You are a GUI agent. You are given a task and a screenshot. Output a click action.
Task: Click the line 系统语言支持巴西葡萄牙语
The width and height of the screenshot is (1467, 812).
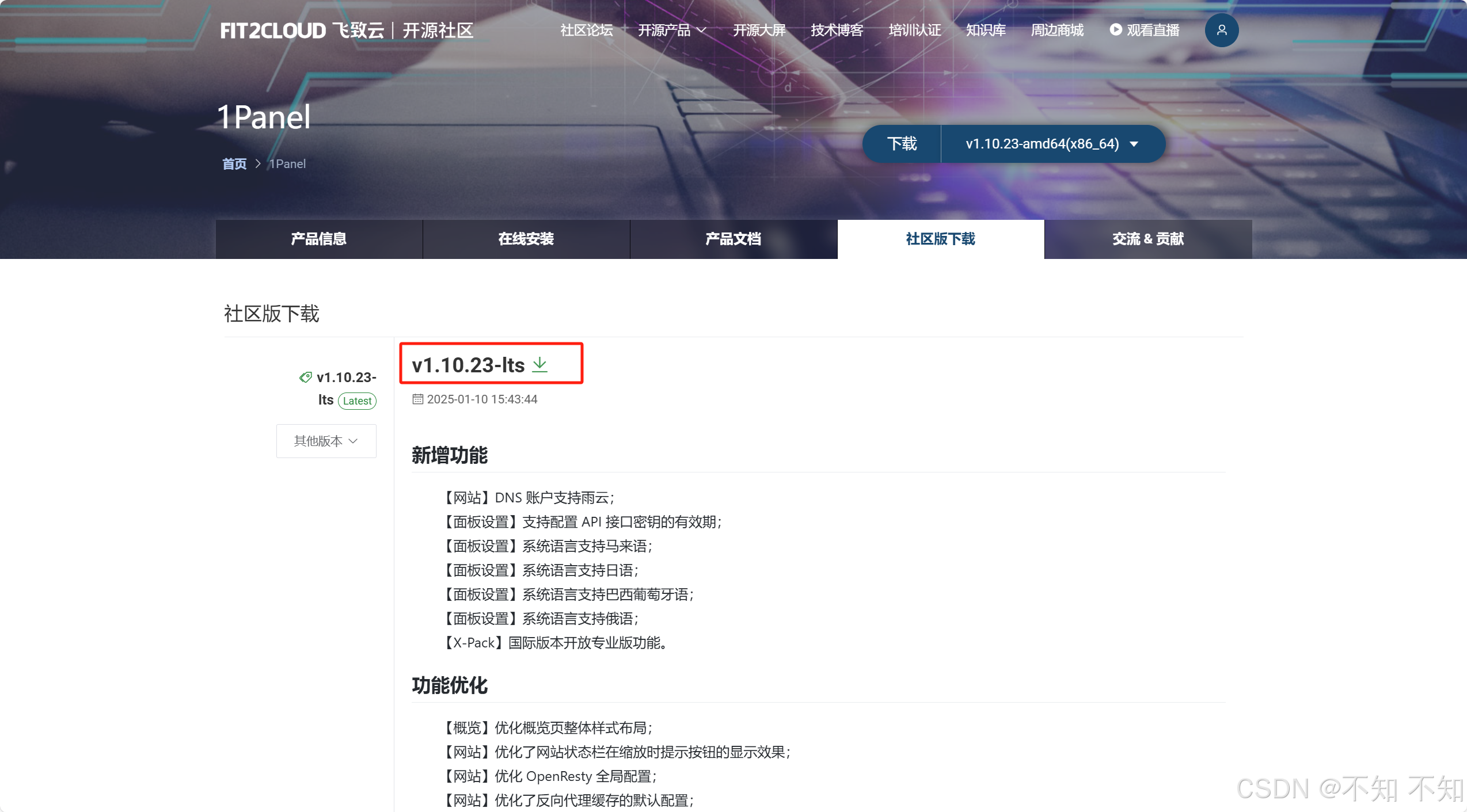point(567,594)
